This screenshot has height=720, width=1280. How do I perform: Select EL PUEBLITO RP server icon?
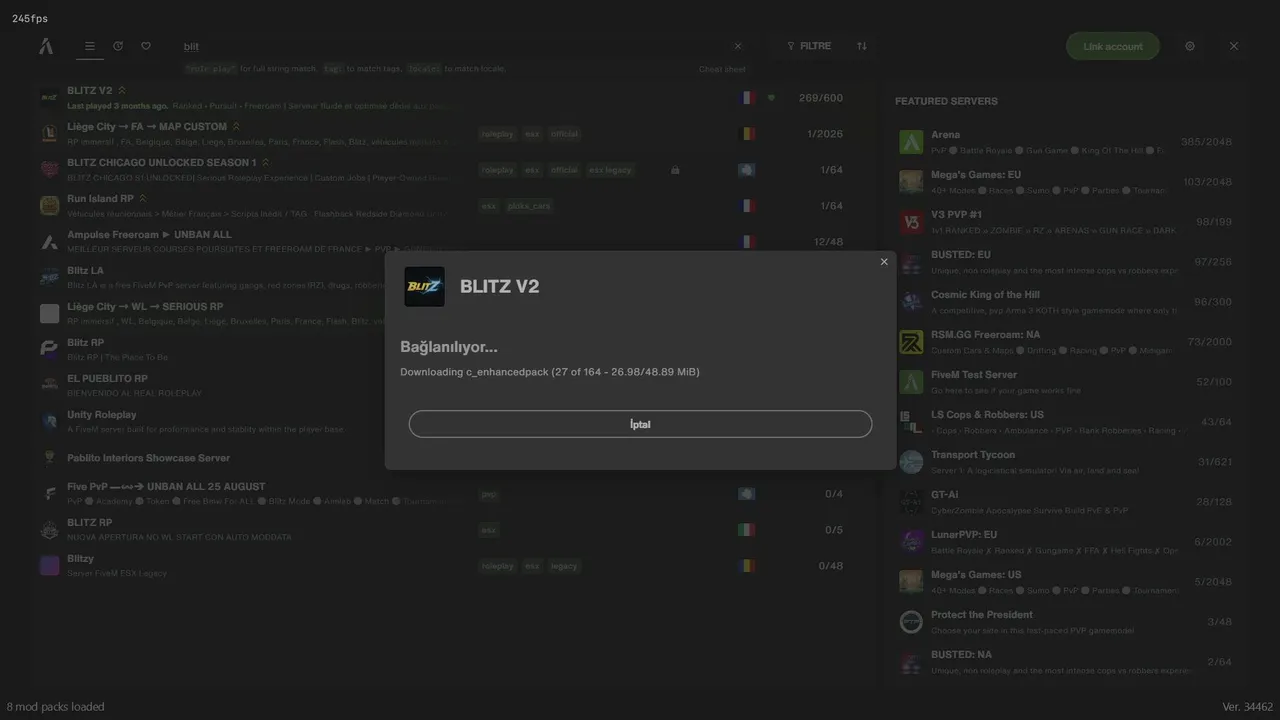[x=49, y=386]
